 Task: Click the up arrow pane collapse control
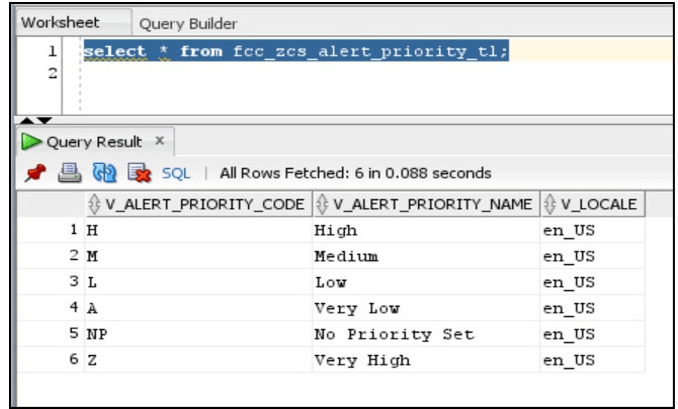(x=27, y=120)
